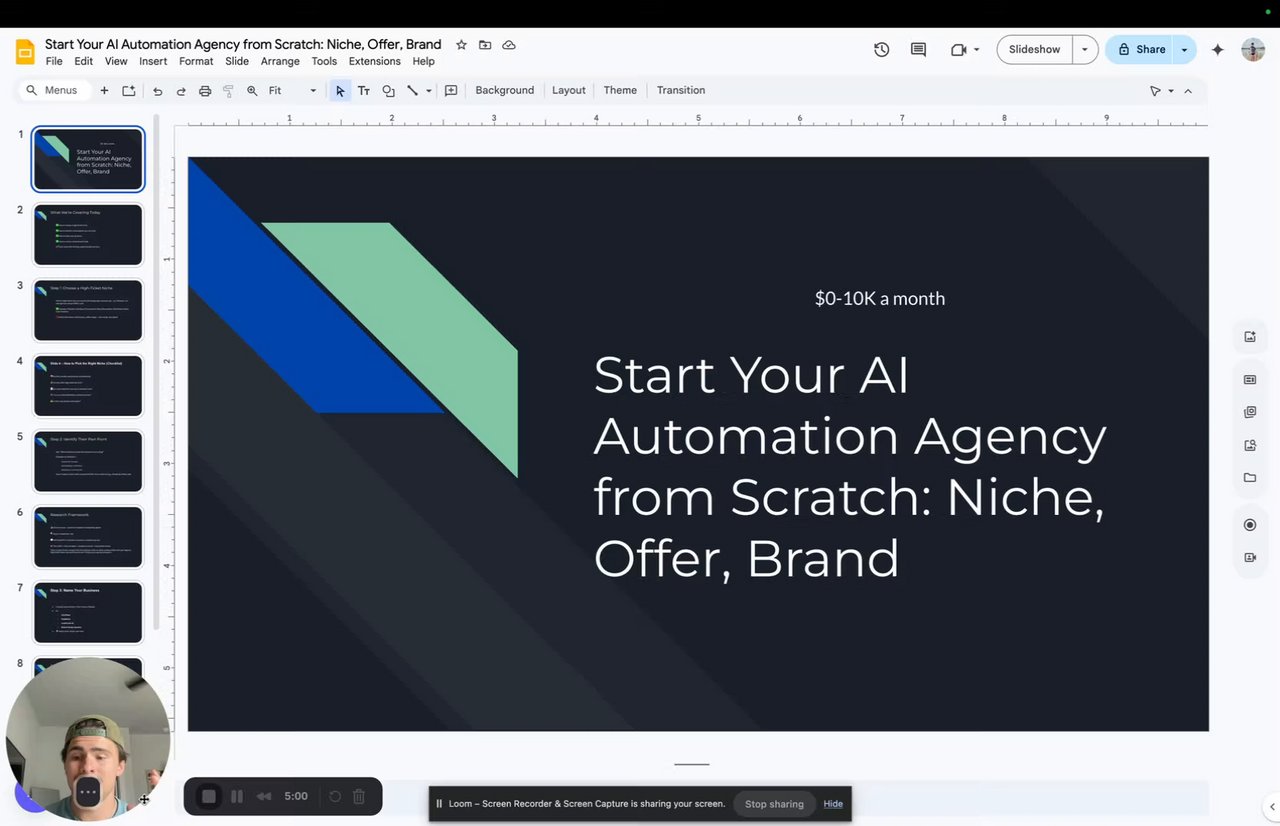Click Stop sharing in the Loom bar
Image resolution: width=1280 pixels, height=826 pixels.
click(x=774, y=804)
